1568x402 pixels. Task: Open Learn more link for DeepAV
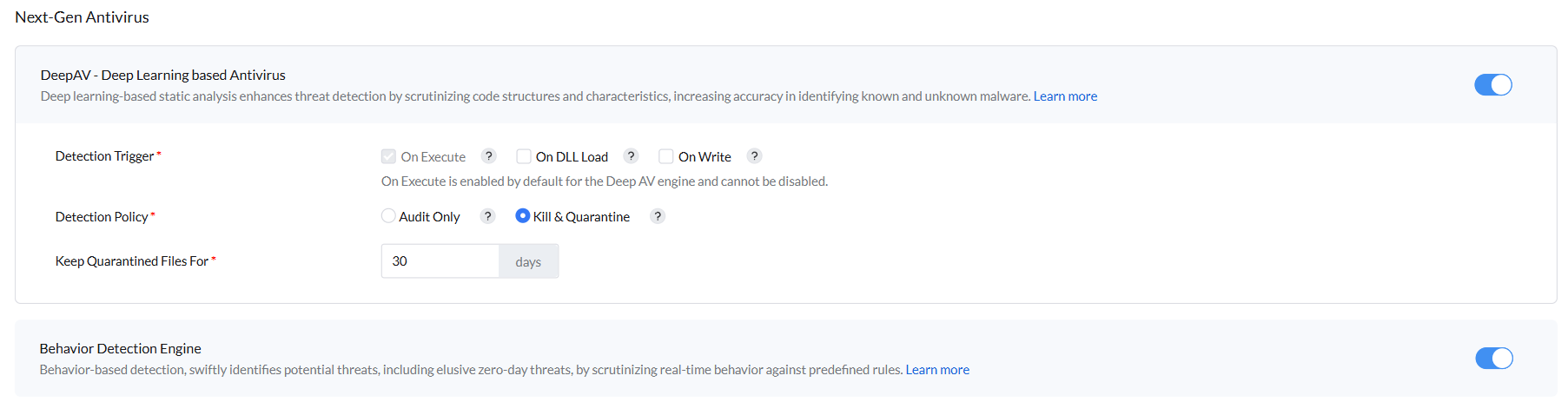click(1064, 96)
